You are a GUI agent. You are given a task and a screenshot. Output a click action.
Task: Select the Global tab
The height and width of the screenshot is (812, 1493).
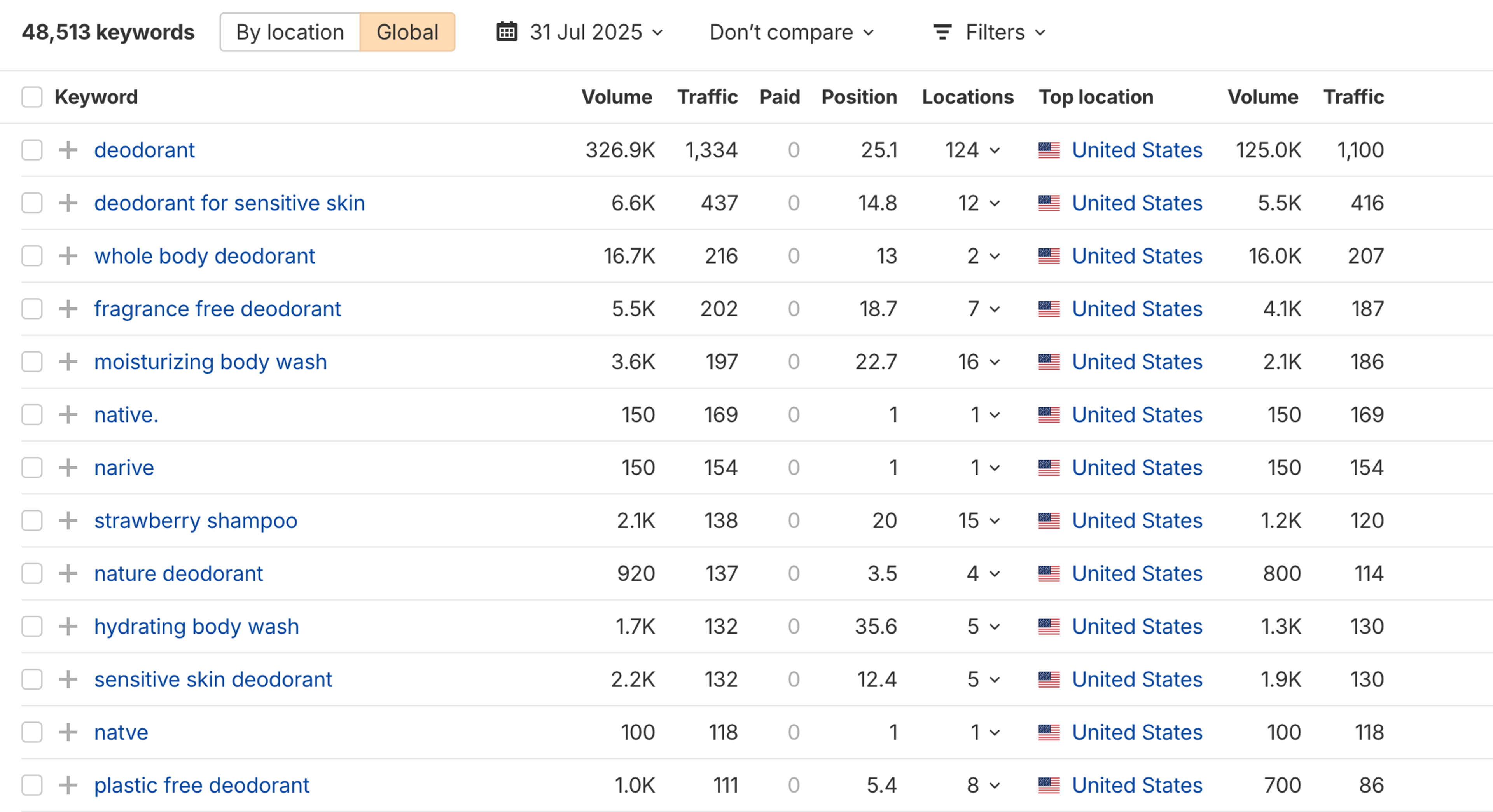[x=407, y=32]
